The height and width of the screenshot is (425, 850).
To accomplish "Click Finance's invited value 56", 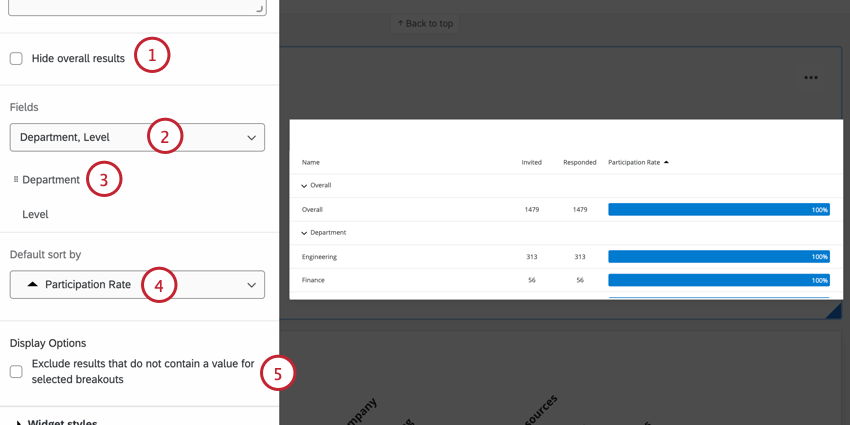I will coord(532,280).
